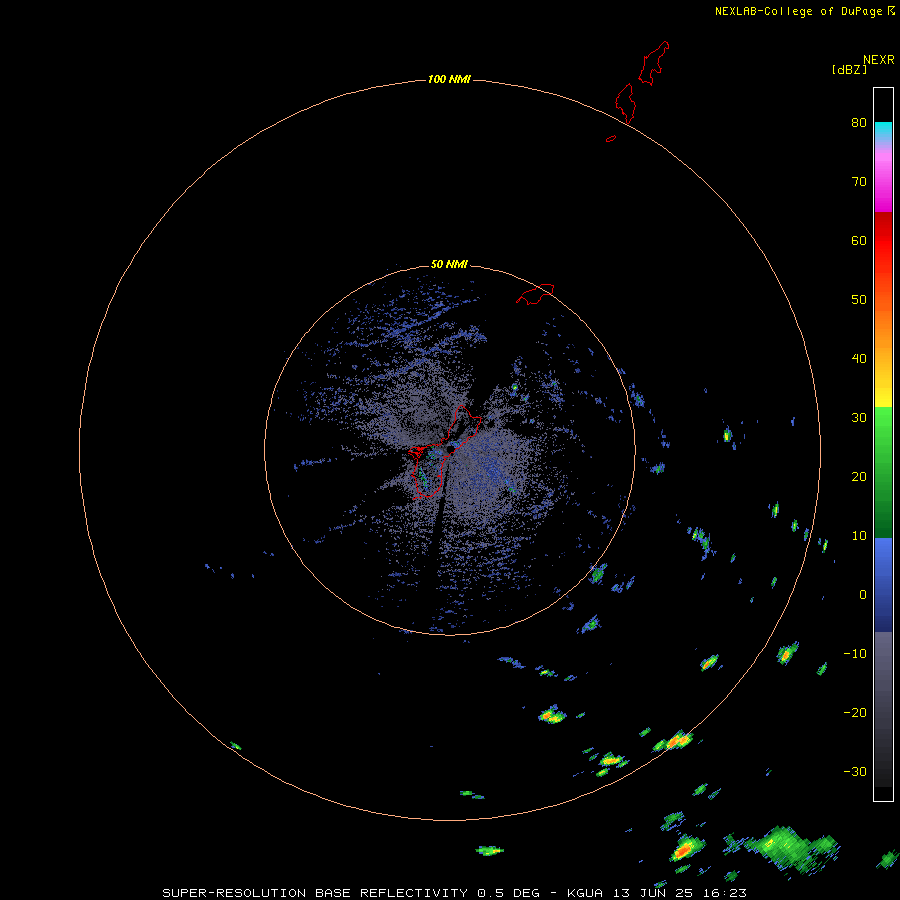Click the -10 dBZ scale value
The image size is (900, 900).
click(x=855, y=653)
